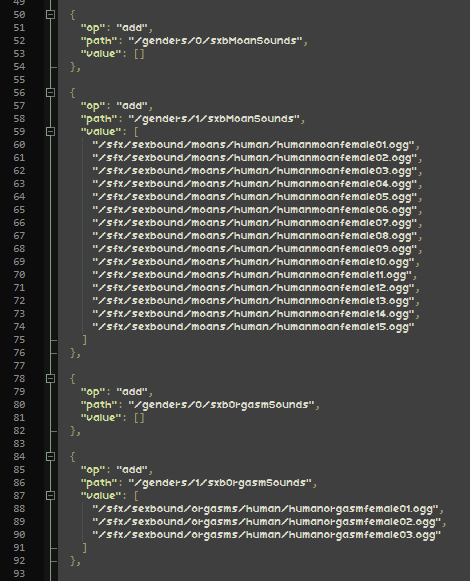Click the humanorgasmfemale01.ogg string
Screen dimensions: 470x581
(x=265, y=509)
